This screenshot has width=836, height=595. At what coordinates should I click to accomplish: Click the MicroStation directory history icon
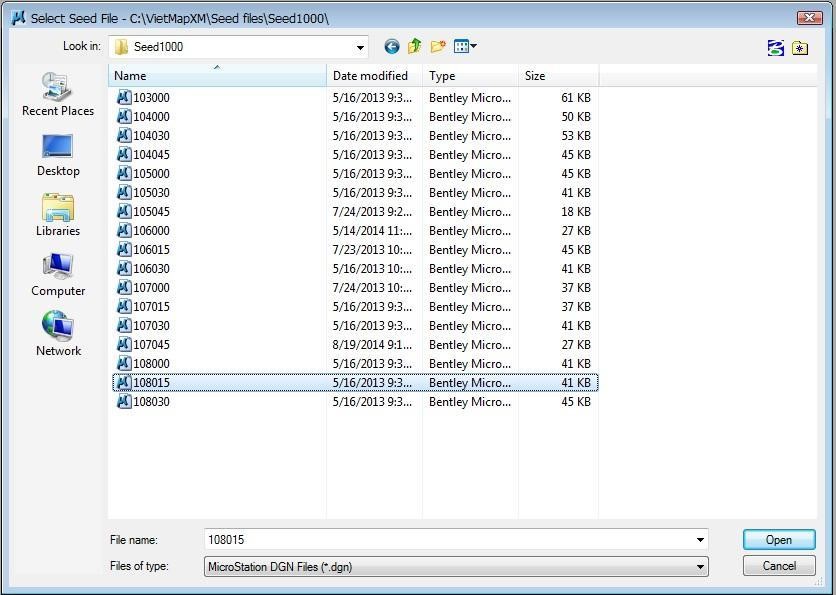coord(776,47)
